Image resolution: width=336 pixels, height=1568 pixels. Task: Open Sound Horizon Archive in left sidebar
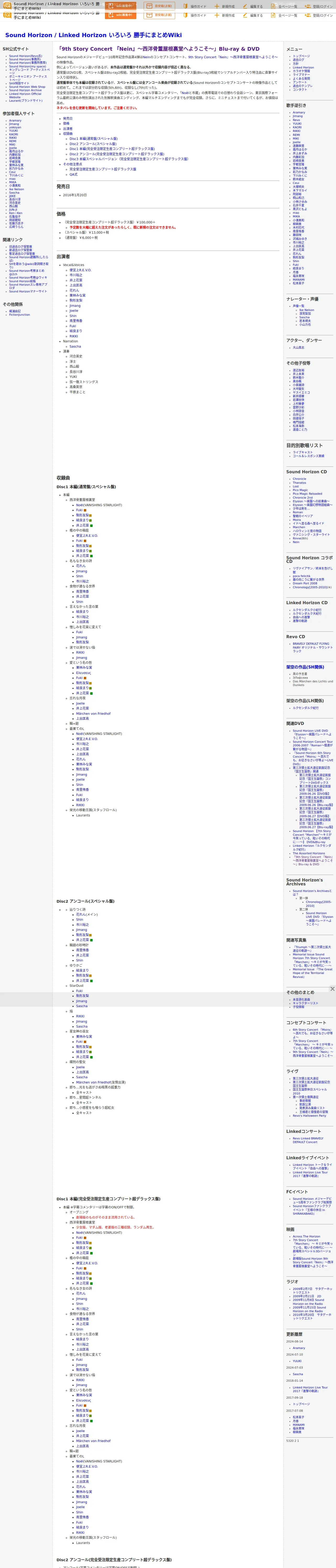pos(25,91)
